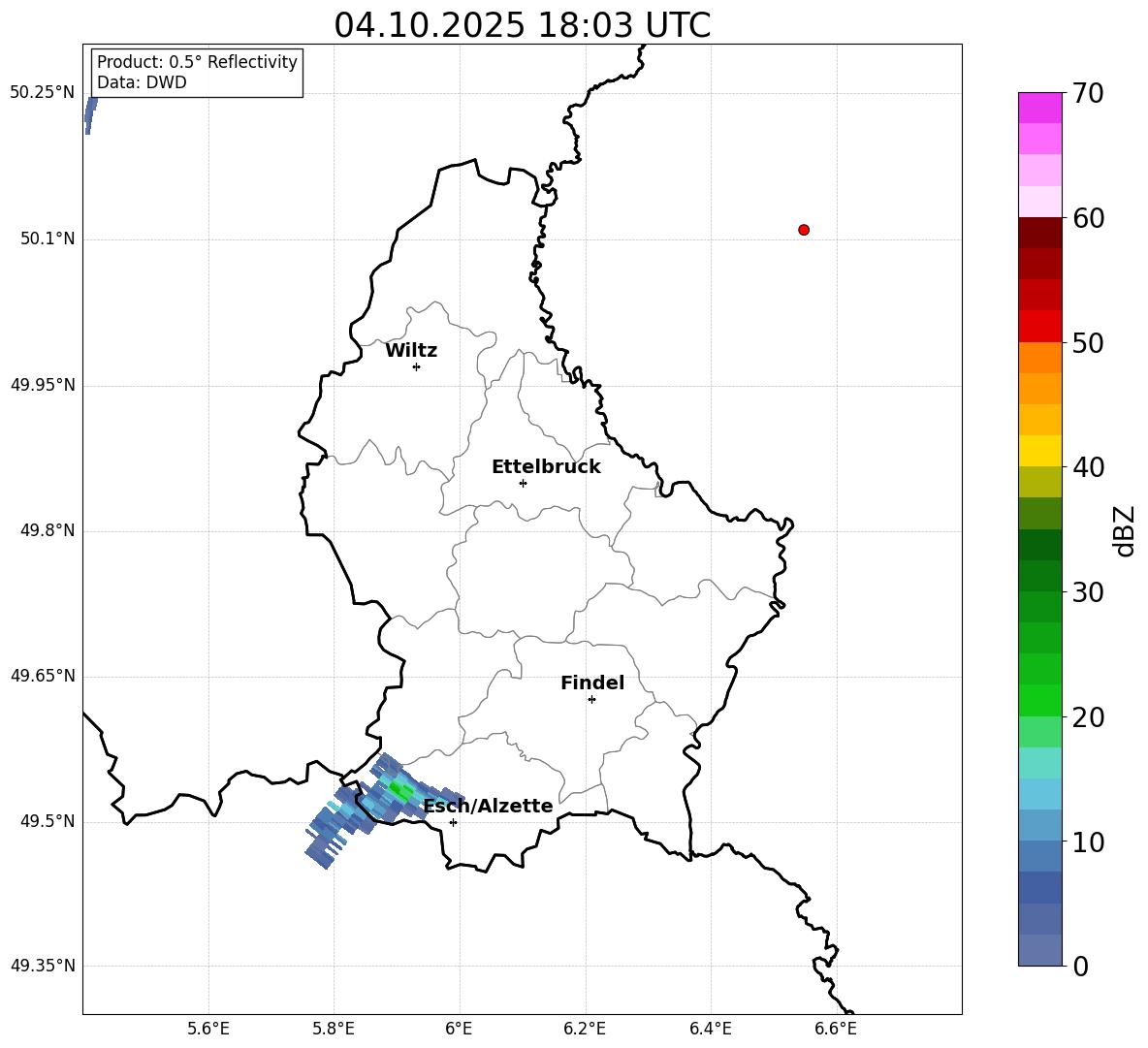The height and width of the screenshot is (1048, 1148).
Task: Click the 49.35°N latitude label
Action: pyautogui.click(x=43, y=966)
